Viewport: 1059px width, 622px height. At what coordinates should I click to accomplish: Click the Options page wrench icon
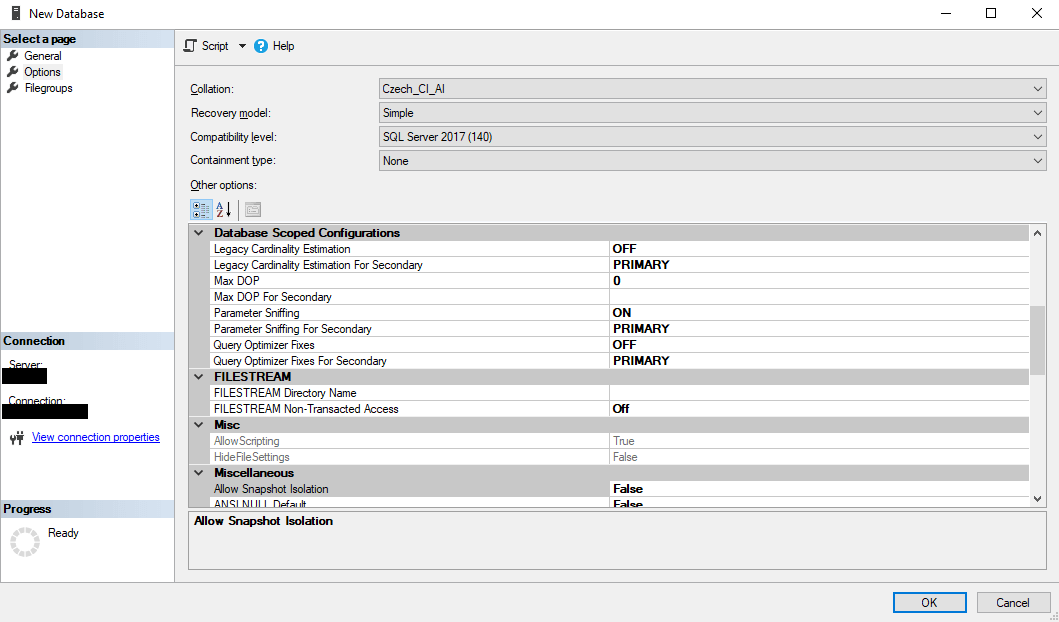(13, 72)
